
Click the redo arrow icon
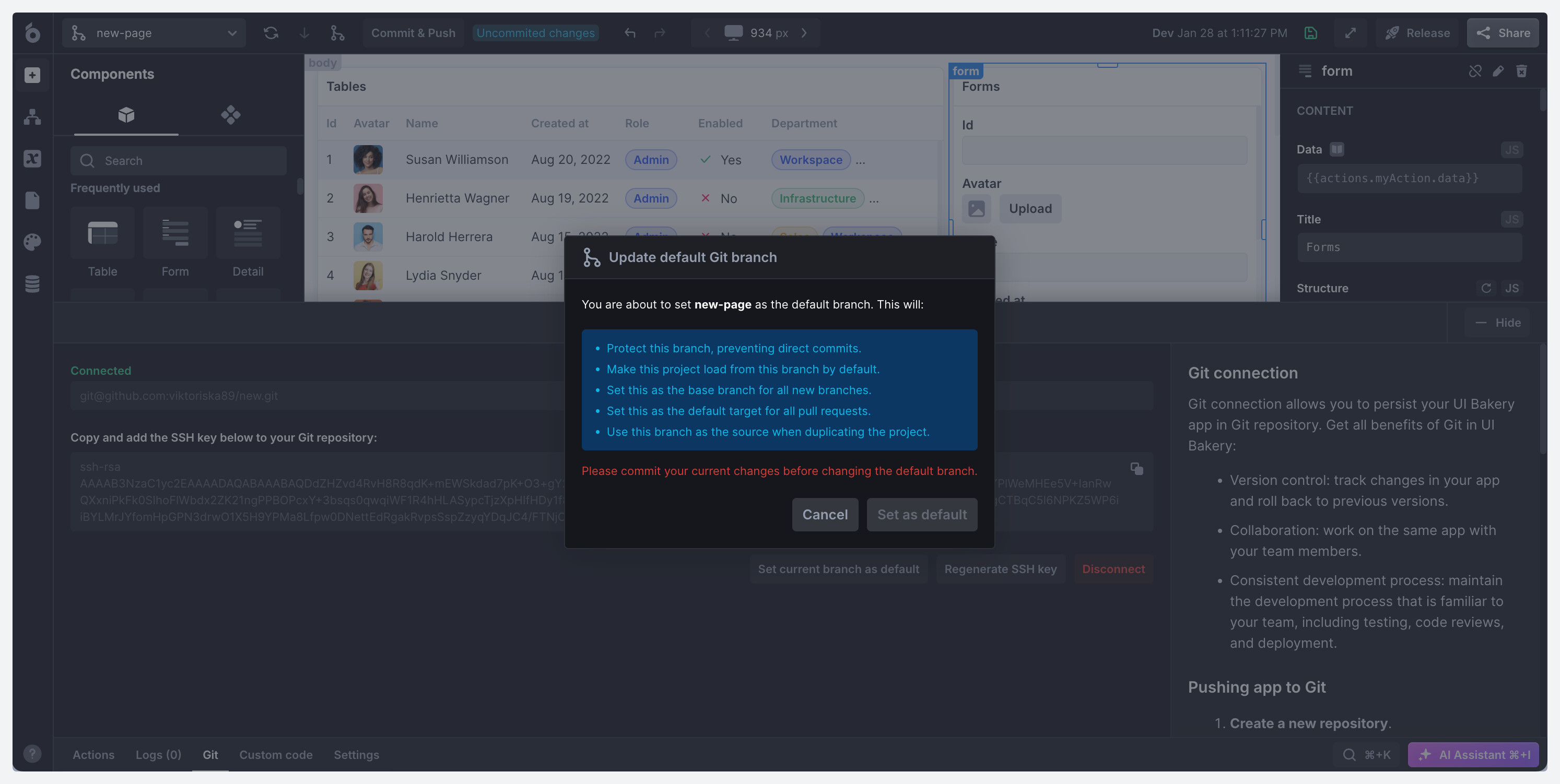(660, 33)
